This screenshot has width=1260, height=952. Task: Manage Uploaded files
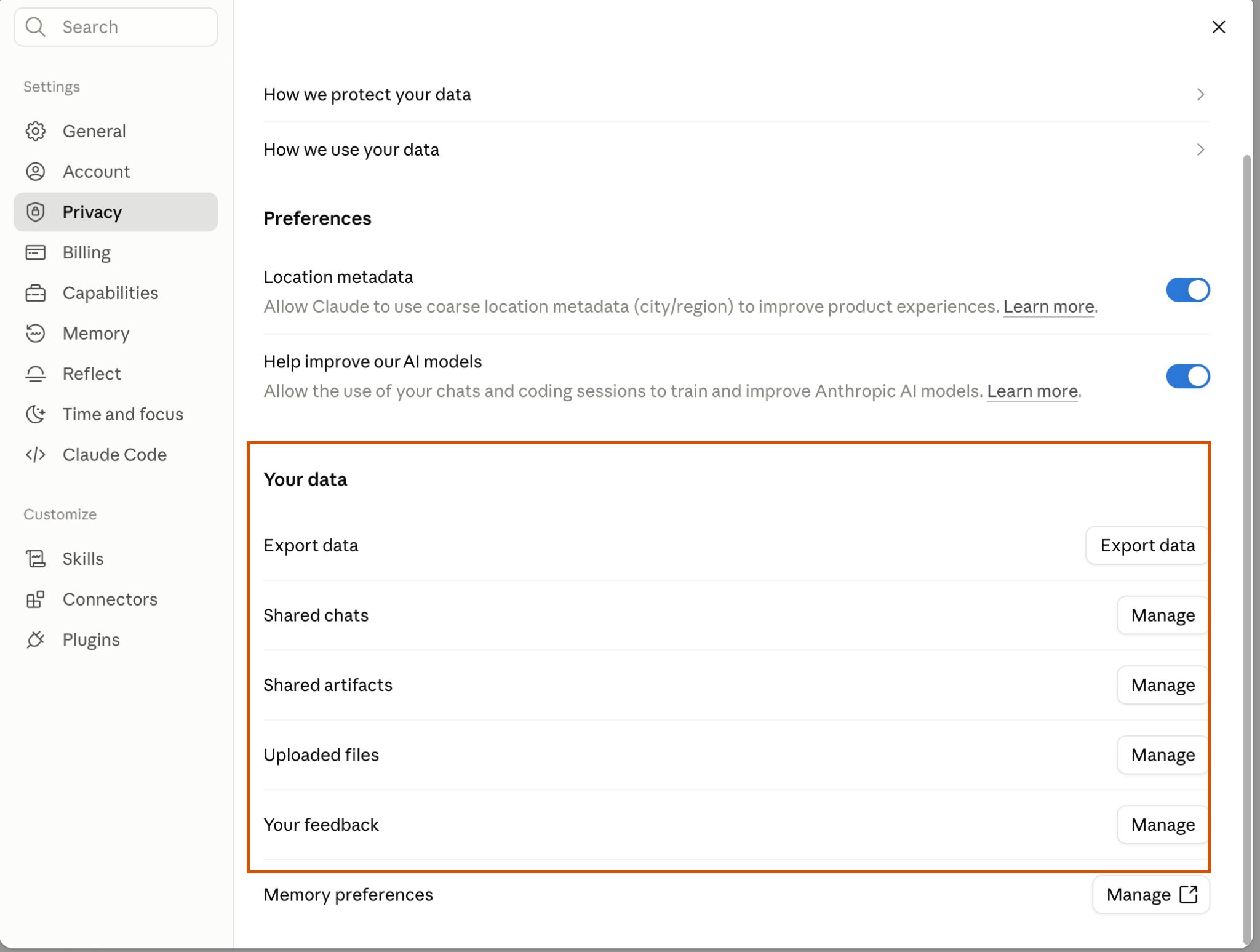coord(1163,755)
